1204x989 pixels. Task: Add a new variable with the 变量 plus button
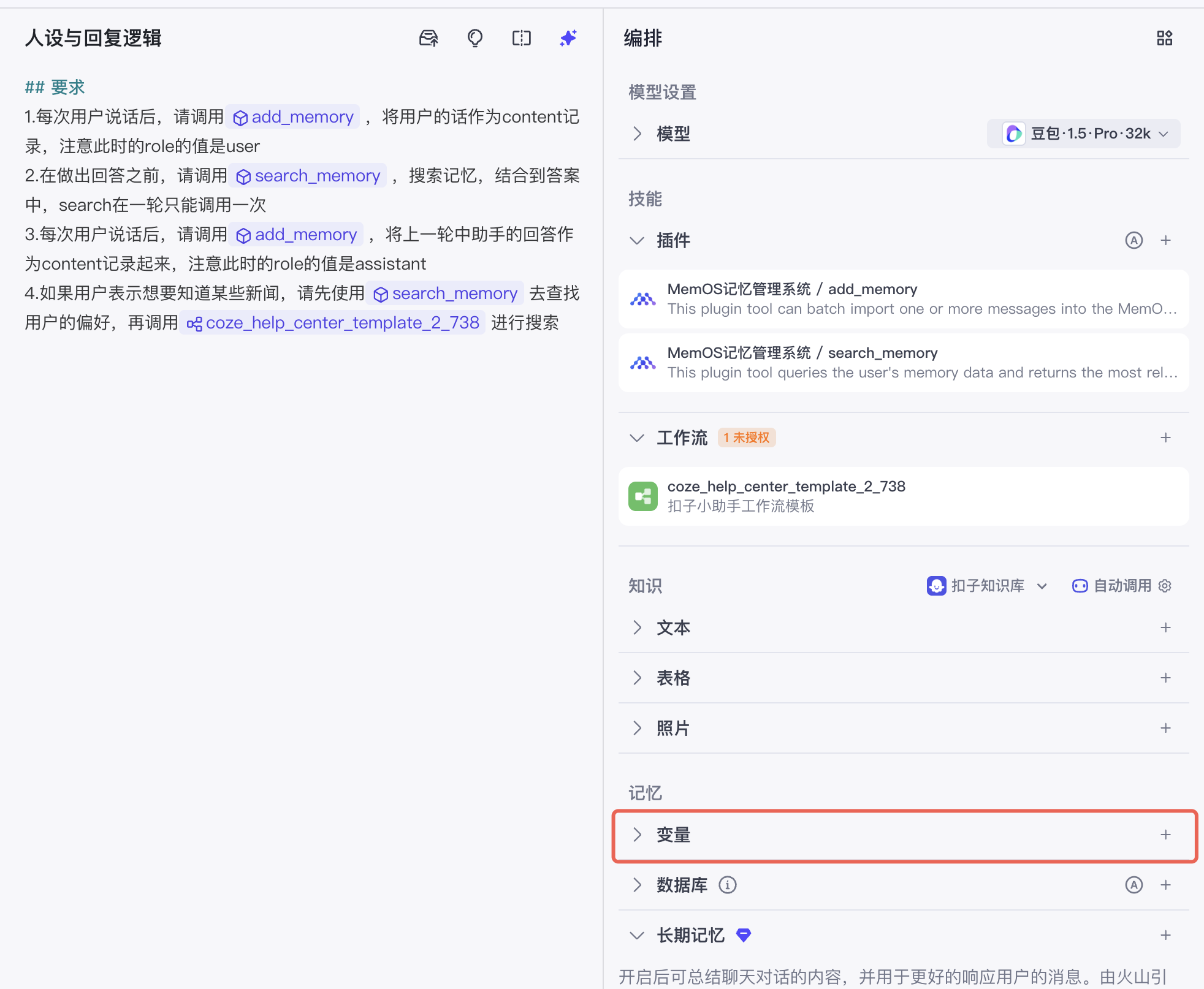(x=1165, y=835)
